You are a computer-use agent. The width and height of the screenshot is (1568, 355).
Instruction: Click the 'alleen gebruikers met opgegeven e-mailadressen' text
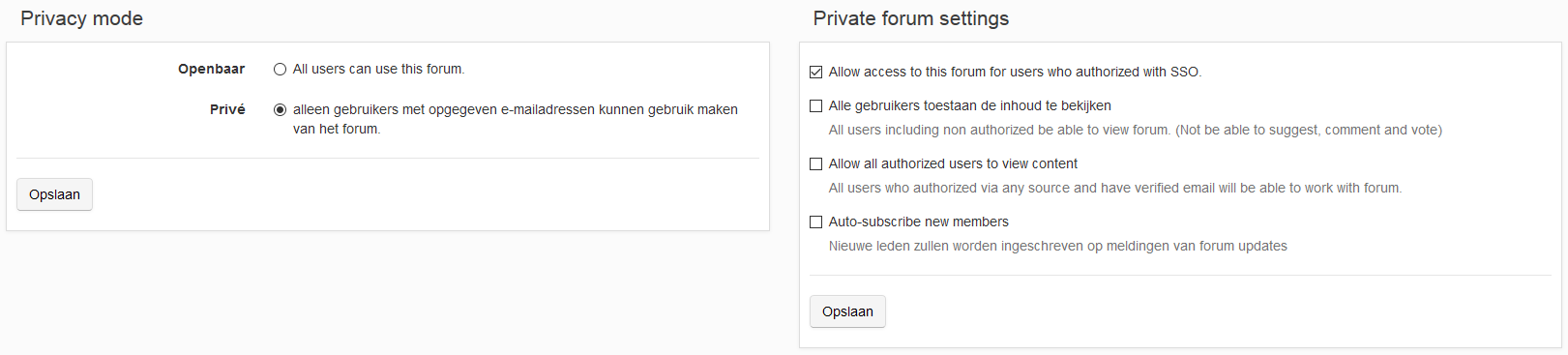click(x=515, y=119)
